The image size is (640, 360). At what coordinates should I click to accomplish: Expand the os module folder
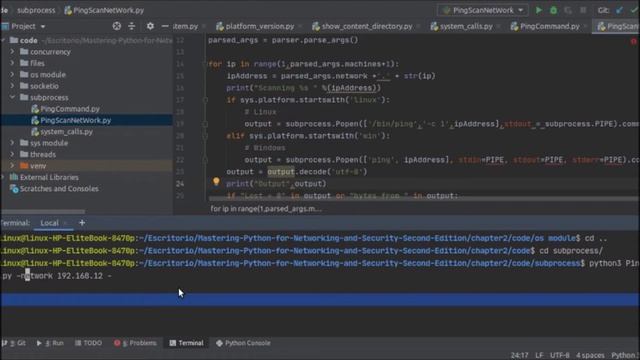(x=12, y=75)
